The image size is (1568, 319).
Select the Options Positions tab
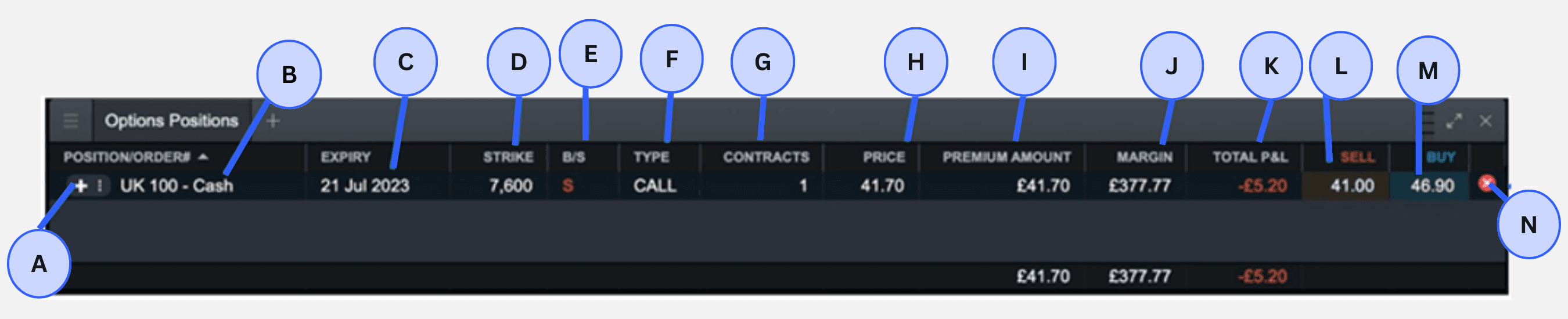coord(171,121)
